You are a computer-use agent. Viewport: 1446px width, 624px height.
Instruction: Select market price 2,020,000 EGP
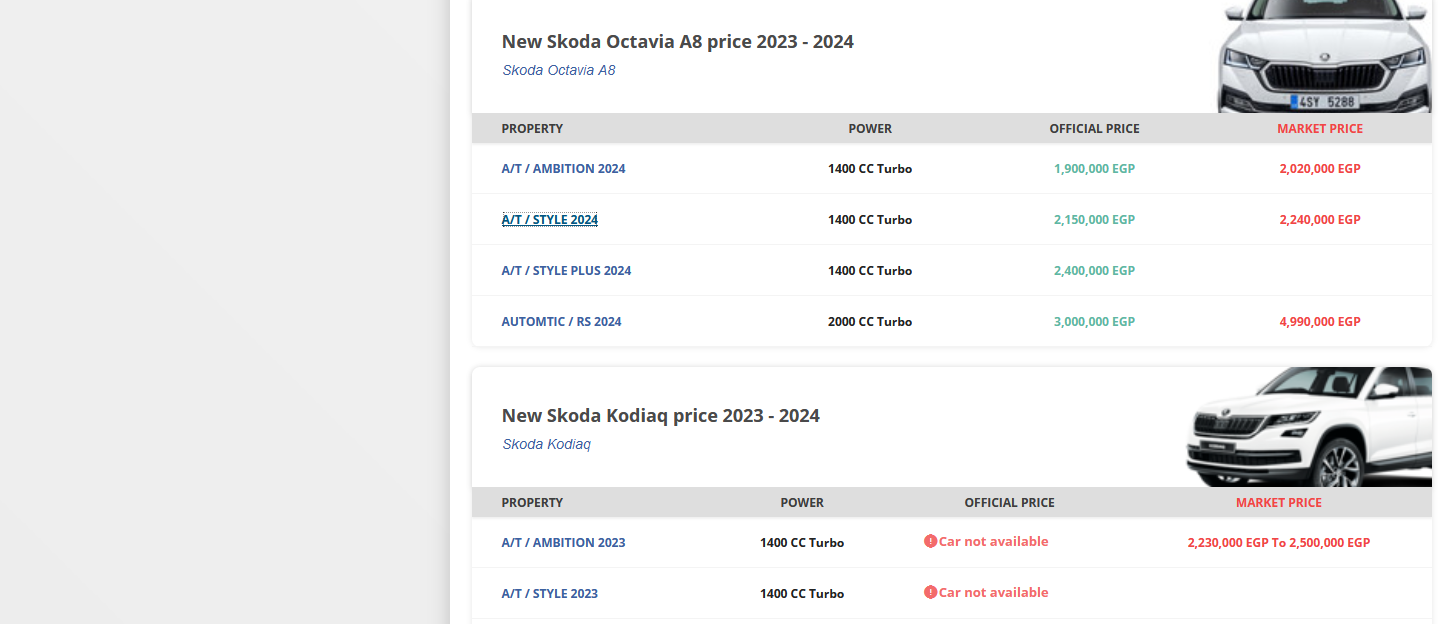pyautogui.click(x=1320, y=169)
